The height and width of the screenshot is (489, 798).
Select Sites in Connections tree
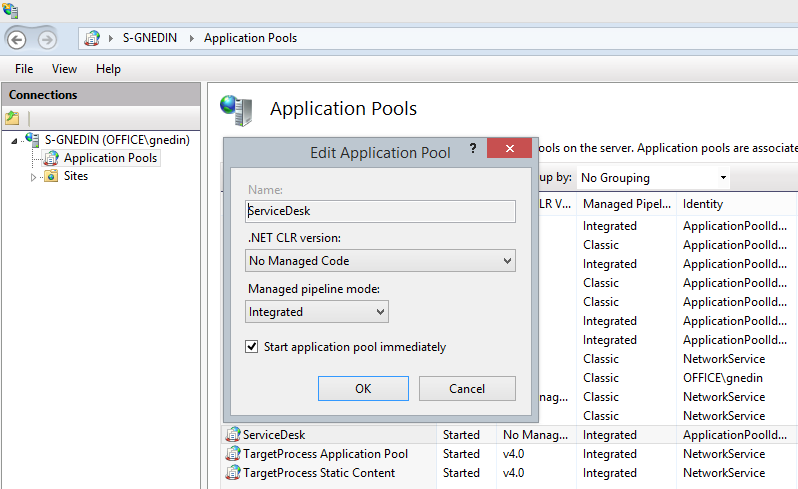click(x=76, y=176)
